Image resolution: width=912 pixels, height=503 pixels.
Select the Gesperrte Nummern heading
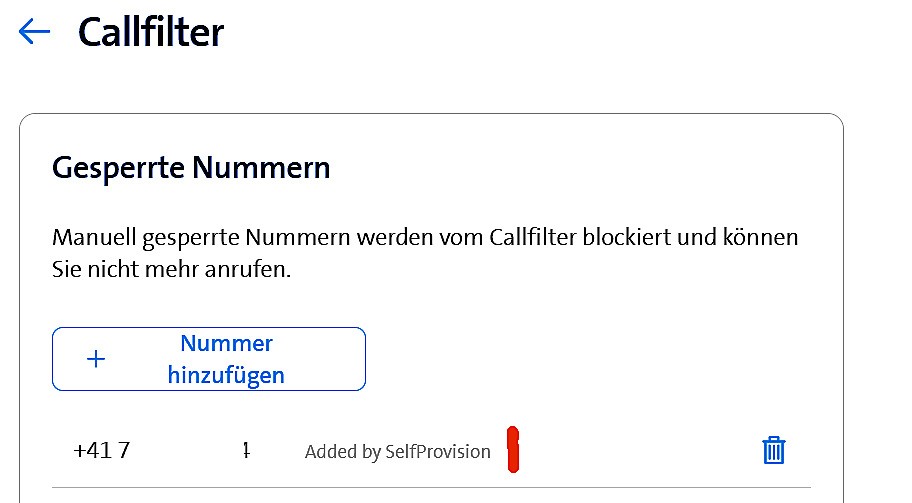190,167
